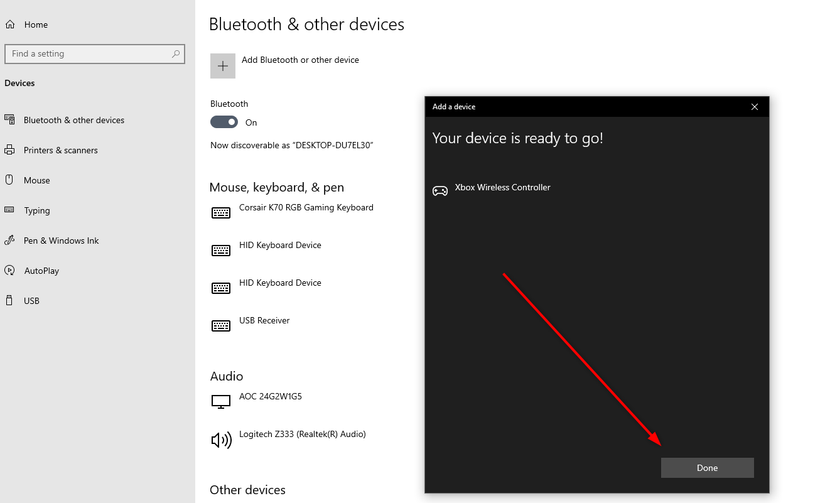Click the Printers & scanners printer icon

point(9,150)
